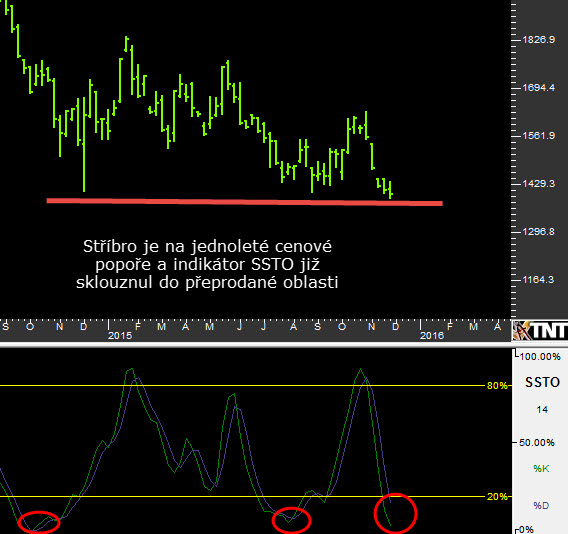Click the %K legend label
The height and width of the screenshot is (534, 568).
(x=541, y=468)
